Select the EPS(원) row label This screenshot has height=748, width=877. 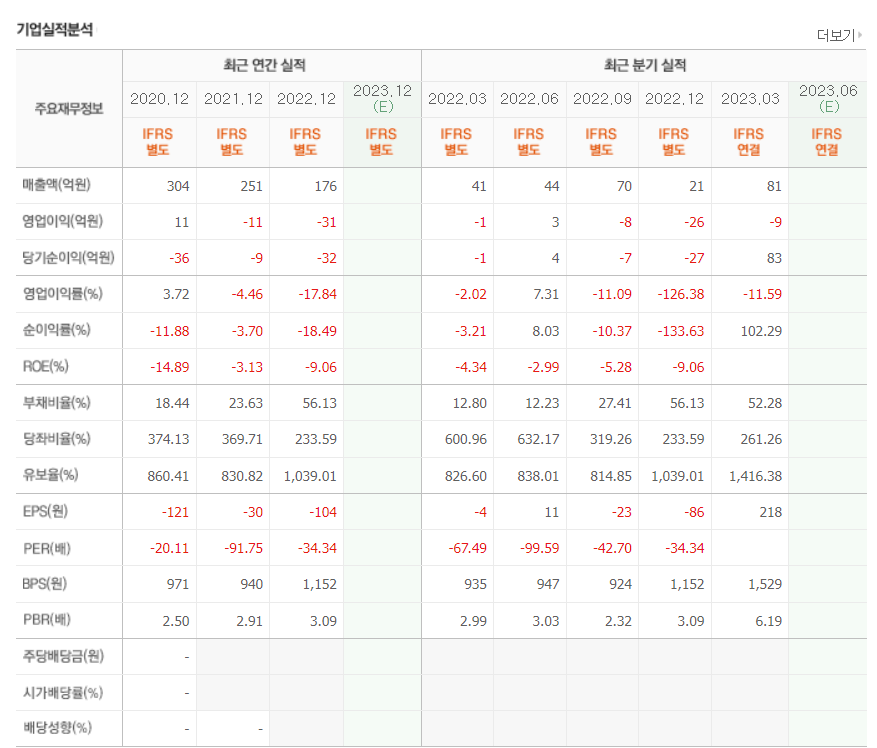[x=45, y=511]
